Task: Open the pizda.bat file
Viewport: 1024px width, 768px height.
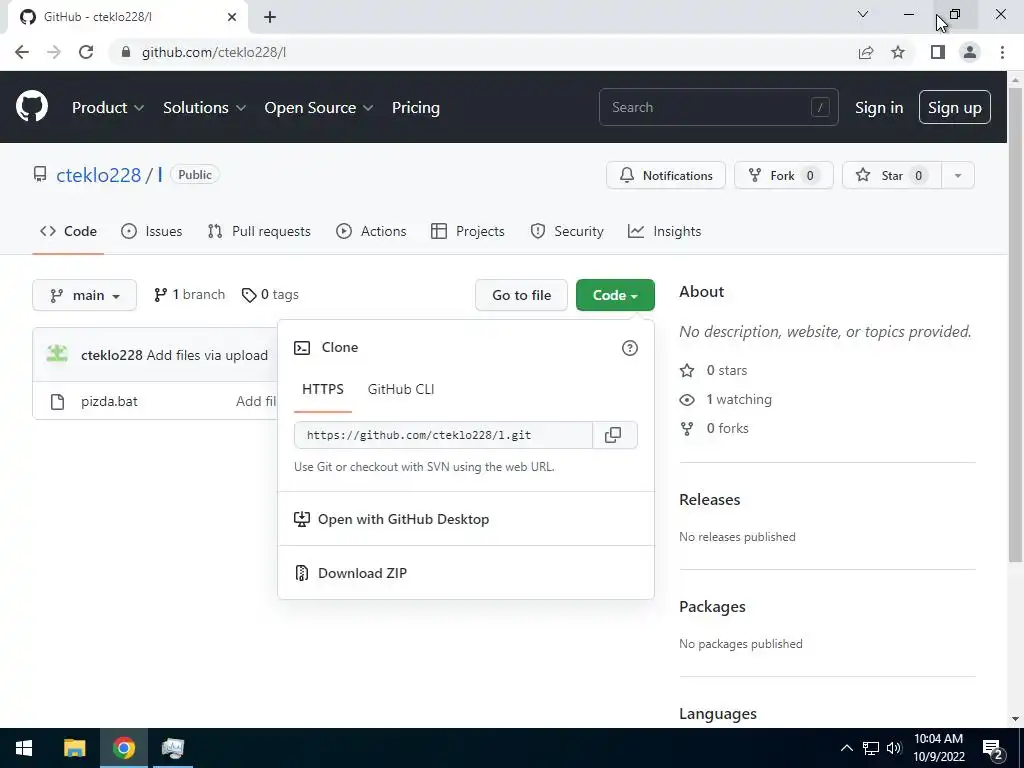Action: 109,402
